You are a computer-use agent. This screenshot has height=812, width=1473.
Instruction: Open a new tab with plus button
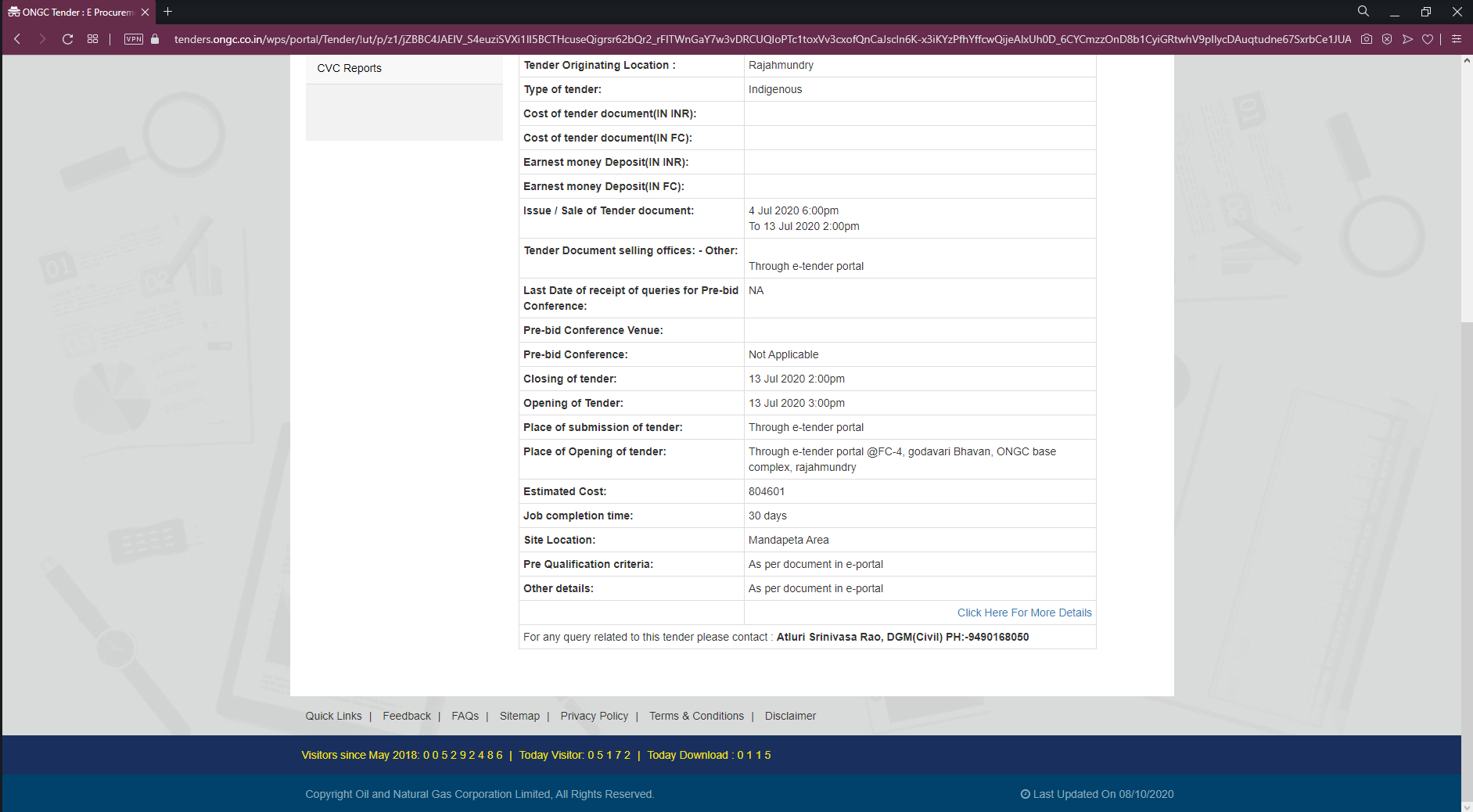[167, 12]
